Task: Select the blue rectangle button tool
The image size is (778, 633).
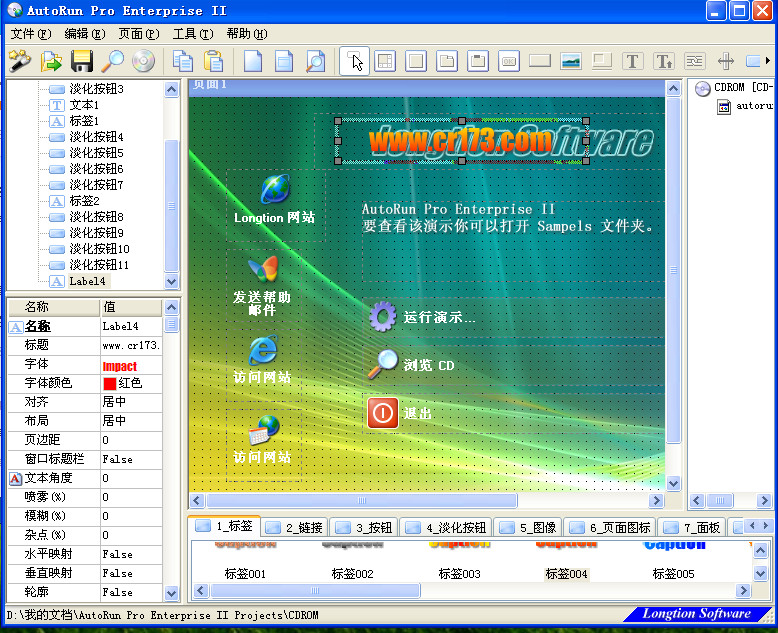Action: 753,61
